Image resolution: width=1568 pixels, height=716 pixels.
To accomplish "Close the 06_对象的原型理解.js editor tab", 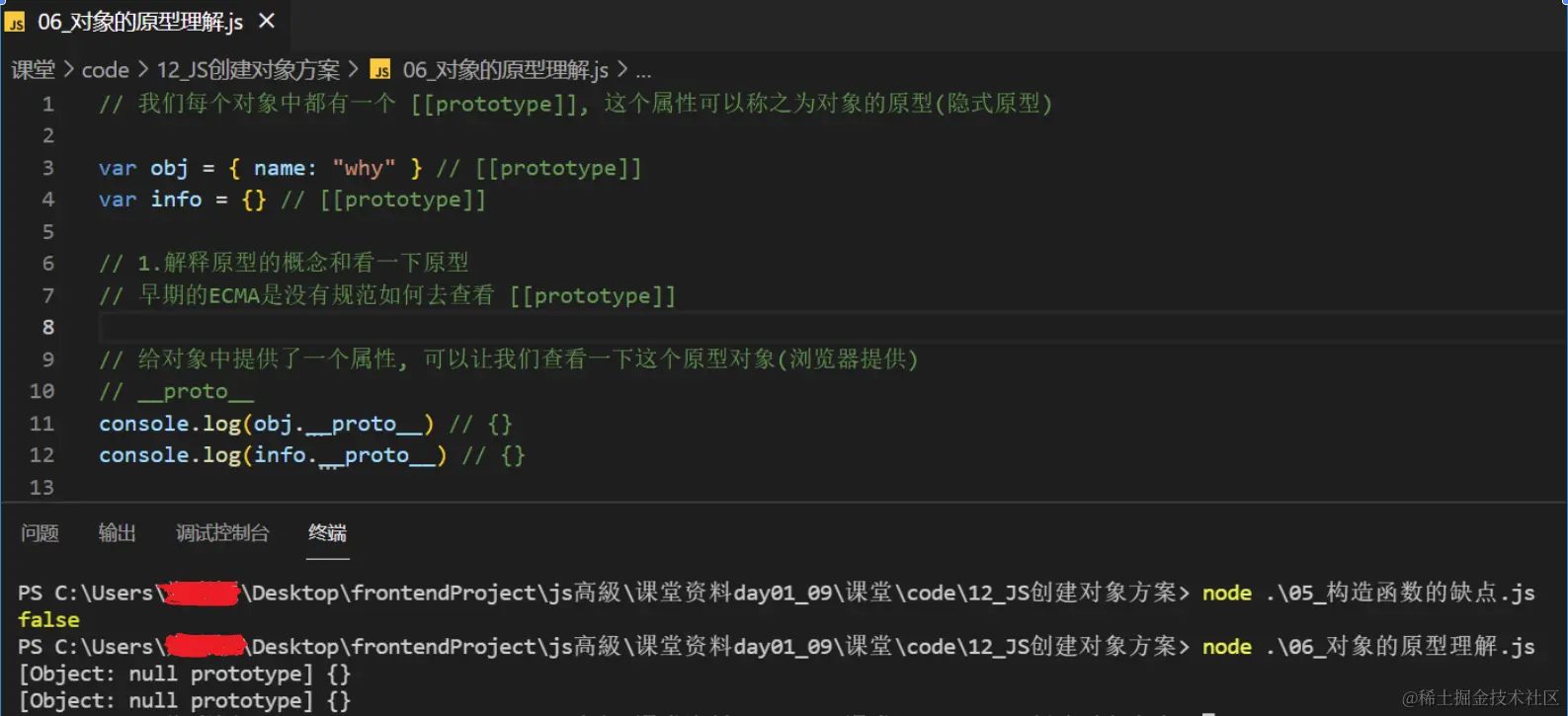I will (x=266, y=21).
